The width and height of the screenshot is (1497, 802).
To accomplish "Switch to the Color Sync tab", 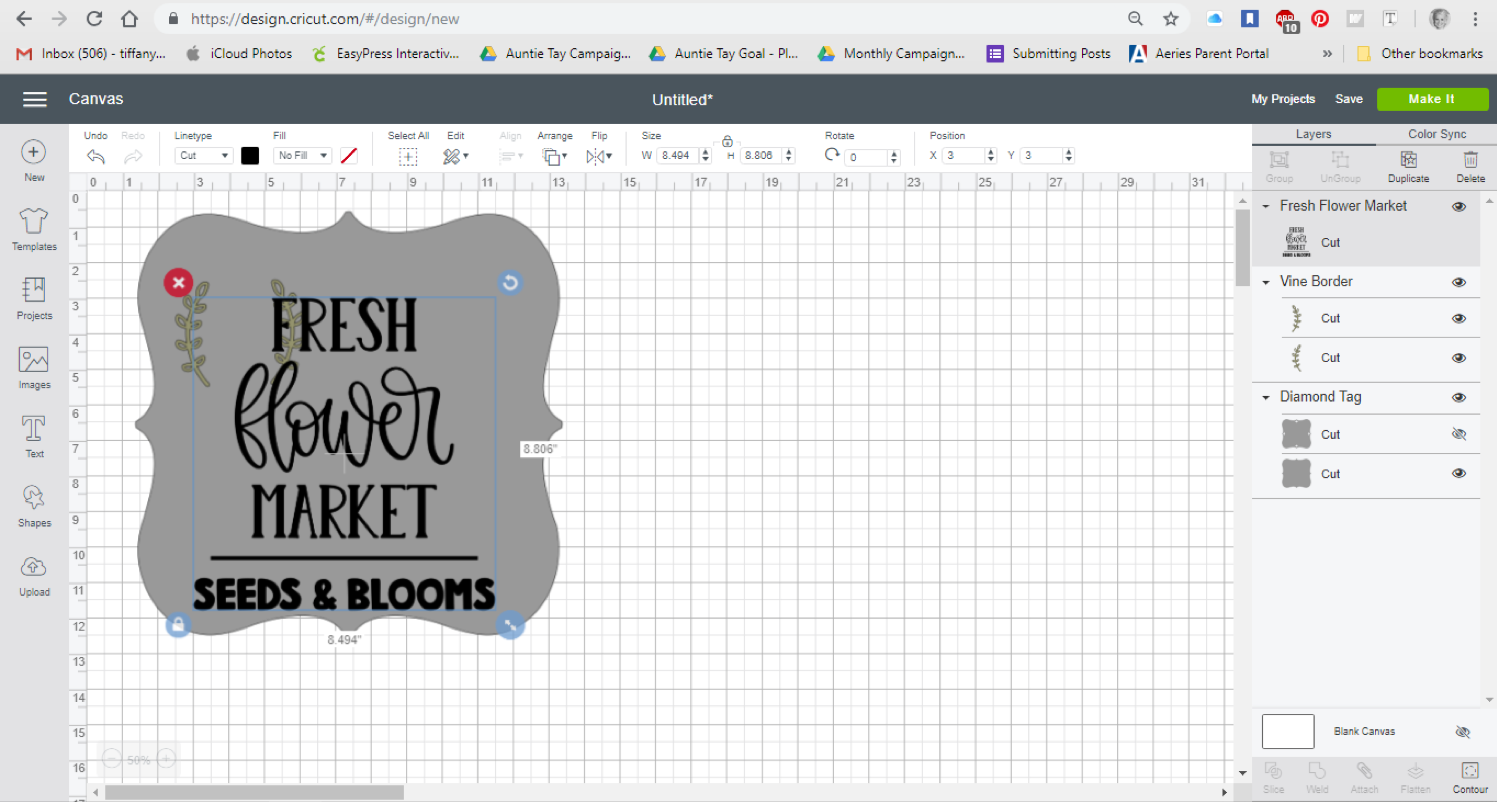I will pyautogui.click(x=1436, y=134).
